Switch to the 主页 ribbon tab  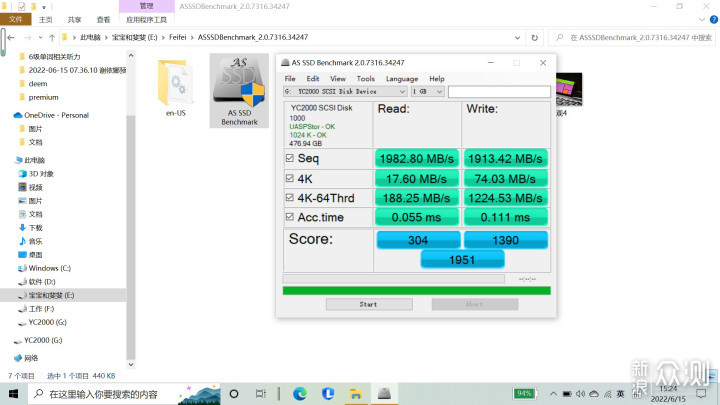pyautogui.click(x=45, y=20)
